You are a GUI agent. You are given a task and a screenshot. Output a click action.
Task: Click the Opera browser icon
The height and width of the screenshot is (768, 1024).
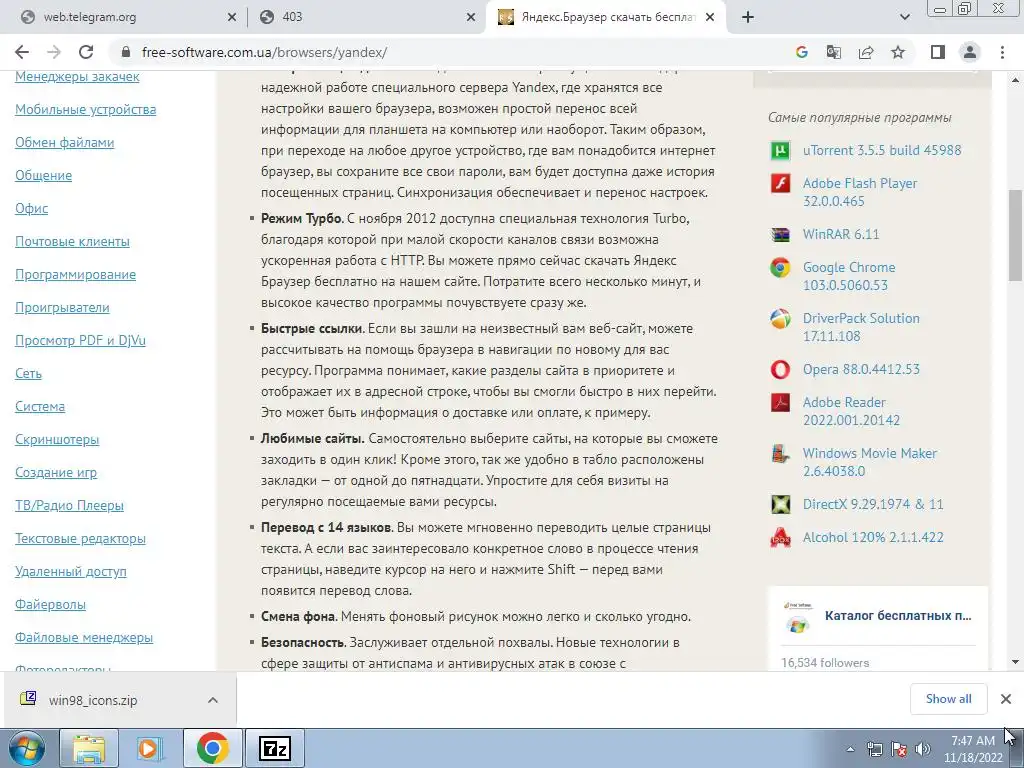[x=780, y=370]
